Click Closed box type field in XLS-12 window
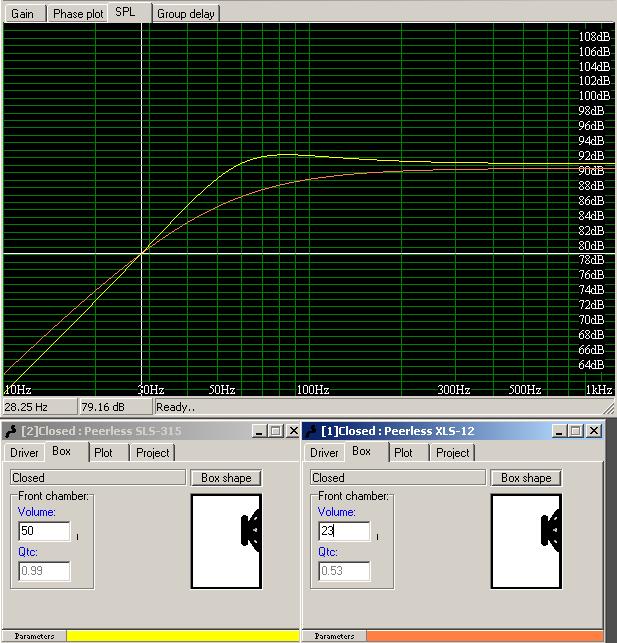Screen dimensions: 617x643 pos(398,478)
